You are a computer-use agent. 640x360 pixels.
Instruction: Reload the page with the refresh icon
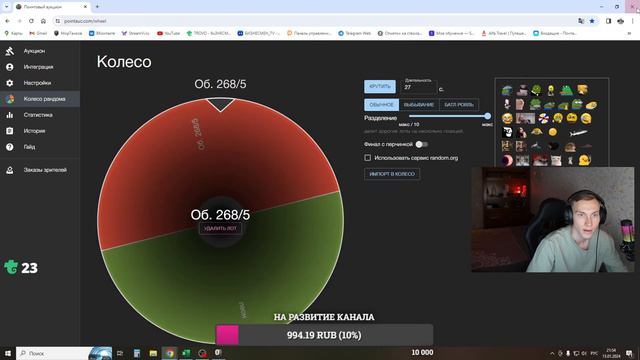click(x=31, y=21)
